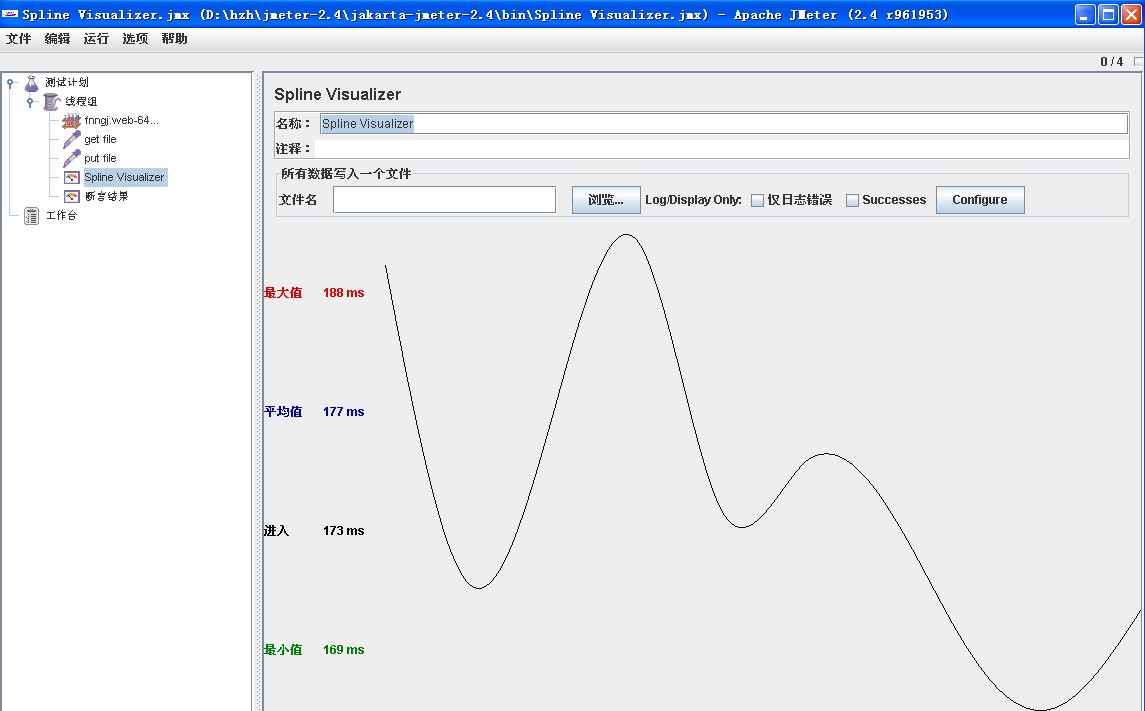Select the 断言结果 tree item
The width and height of the screenshot is (1145, 711).
pos(107,196)
